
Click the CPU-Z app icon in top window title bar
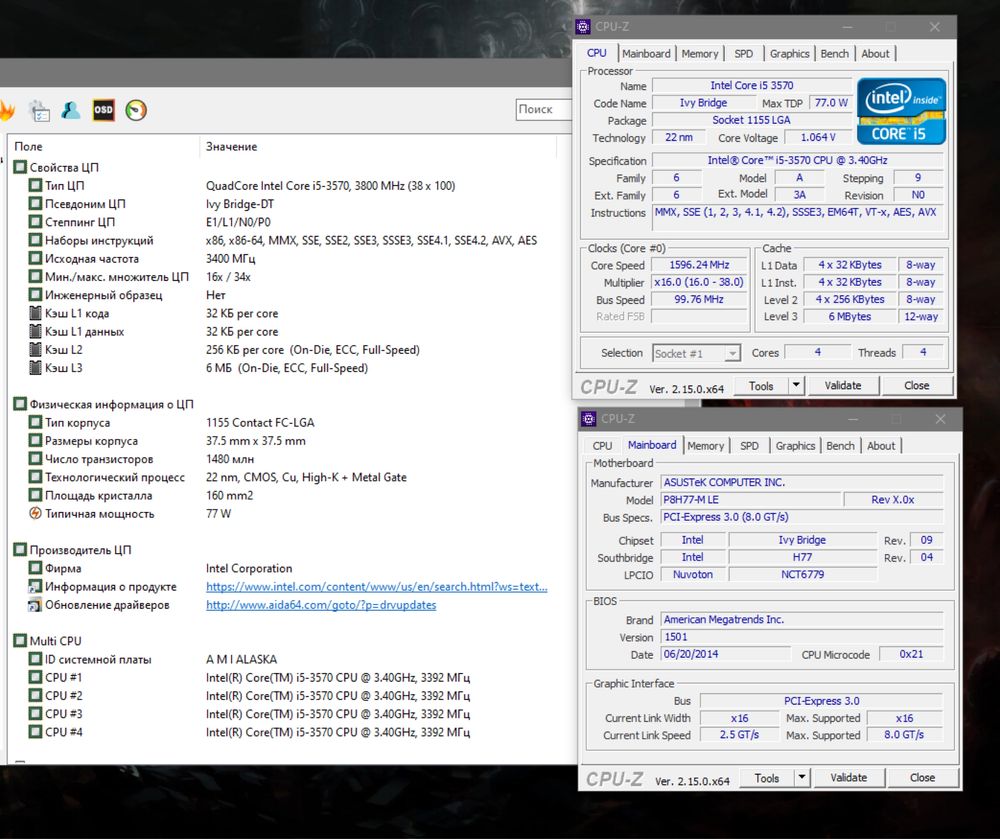tap(583, 27)
